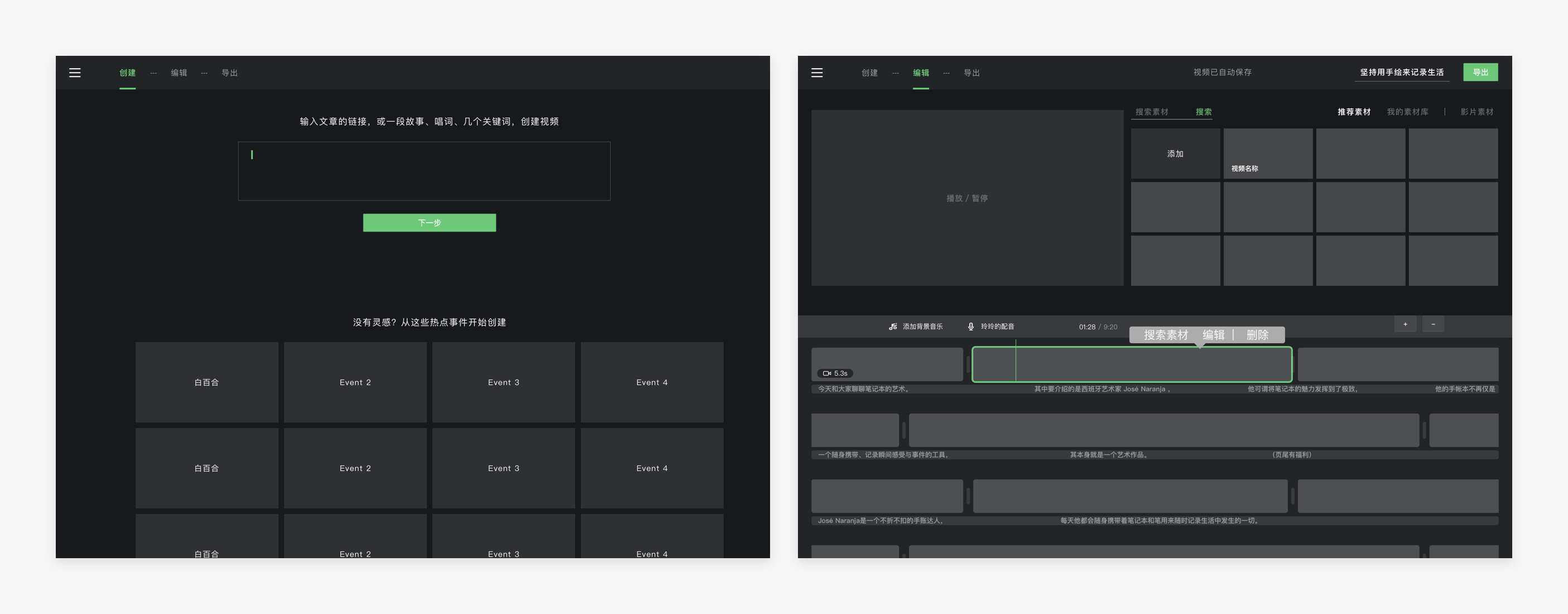Open hamburger menu on the create screen

tap(75, 73)
